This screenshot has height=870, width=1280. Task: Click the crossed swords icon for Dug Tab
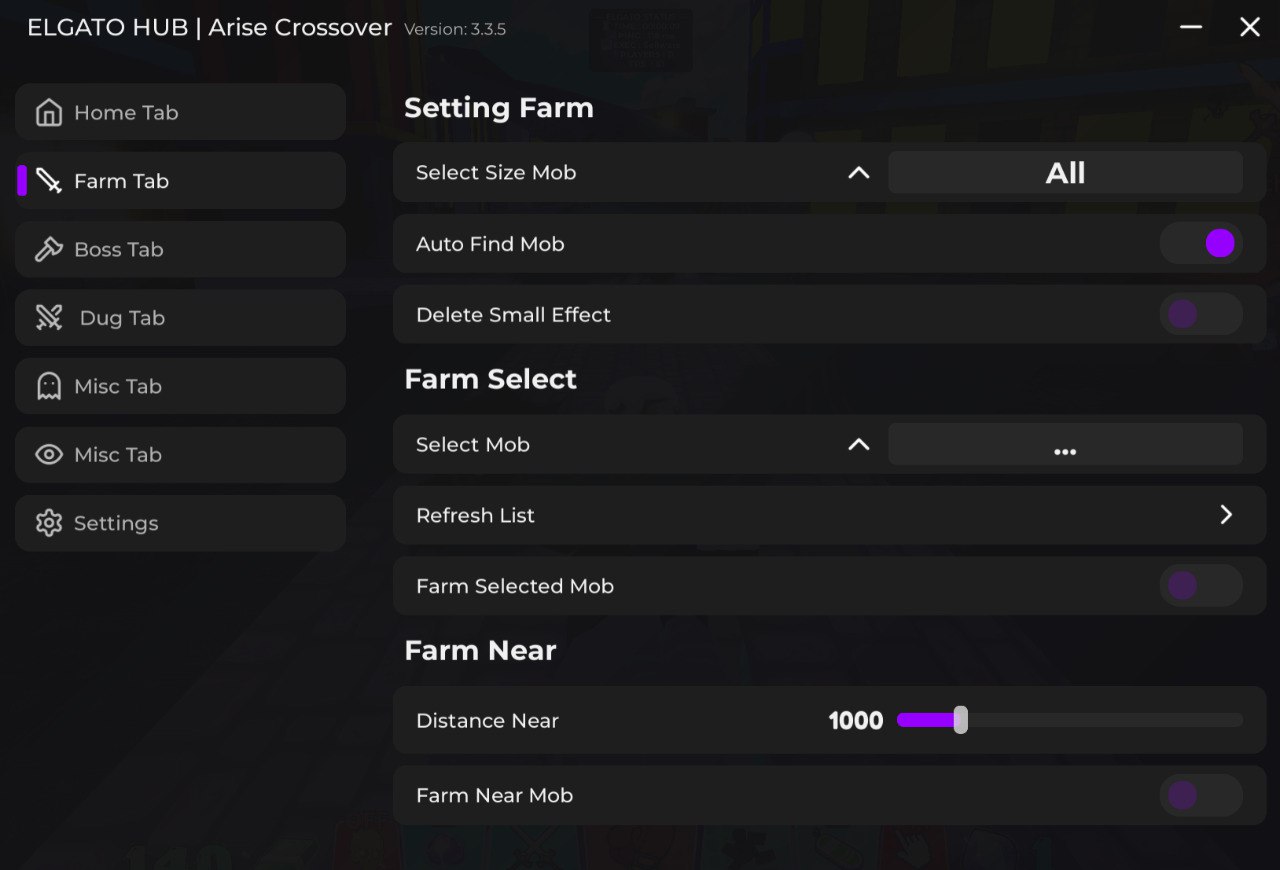click(x=48, y=318)
